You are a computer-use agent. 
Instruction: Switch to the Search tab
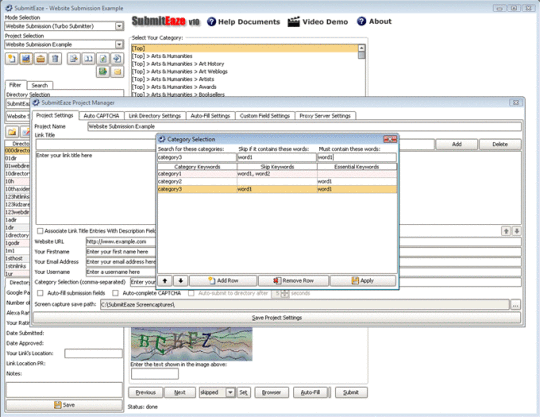click(40, 85)
